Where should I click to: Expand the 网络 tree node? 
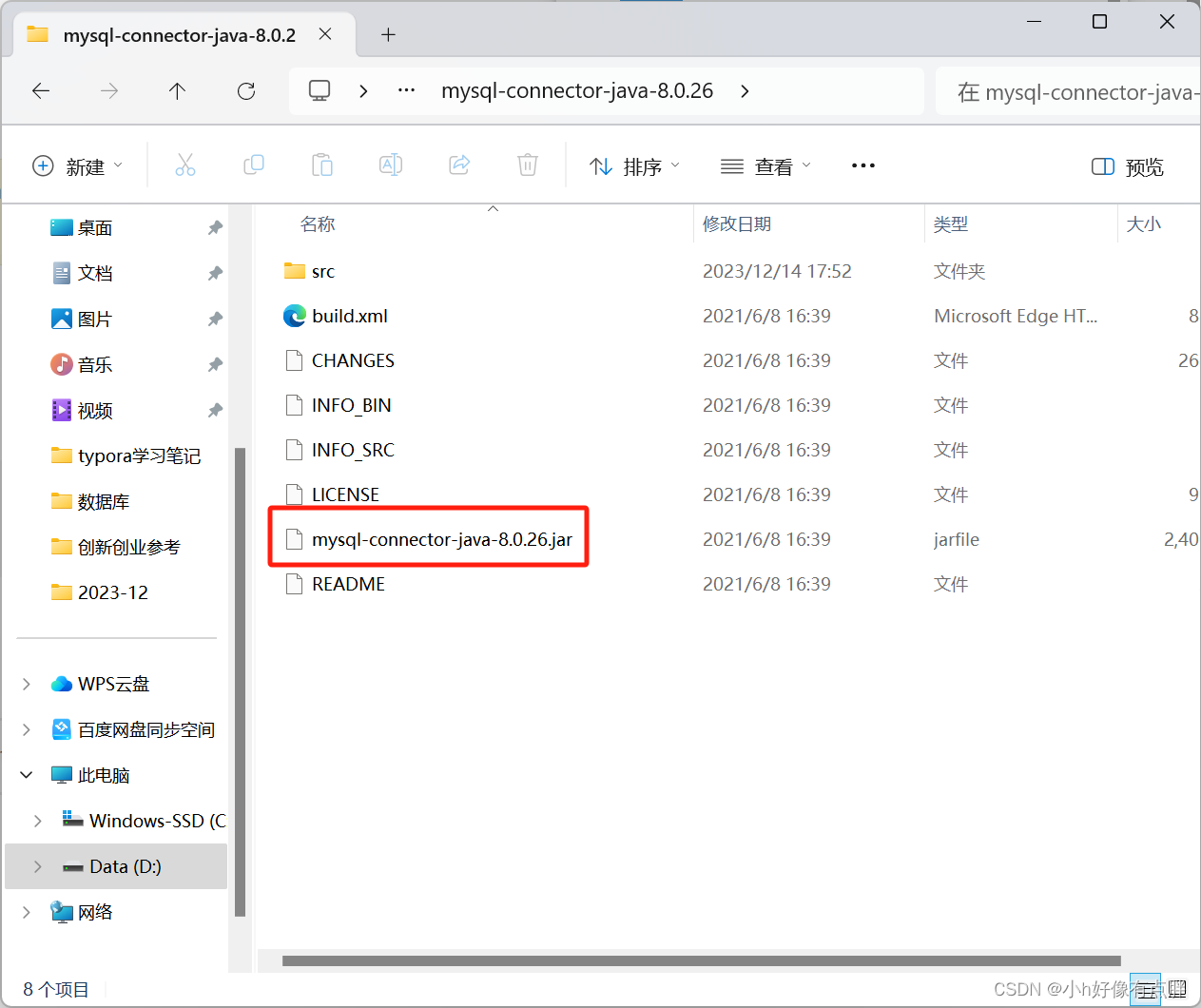tap(27, 912)
